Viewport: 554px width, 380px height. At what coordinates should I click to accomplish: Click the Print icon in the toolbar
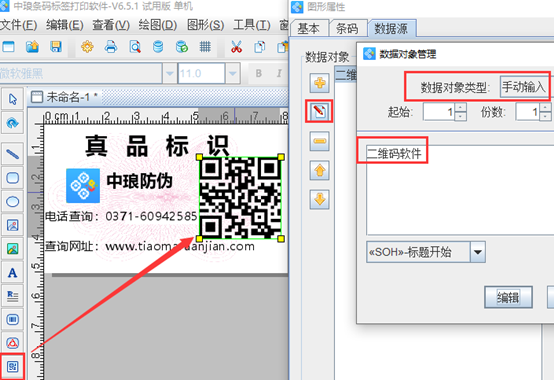(111, 47)
